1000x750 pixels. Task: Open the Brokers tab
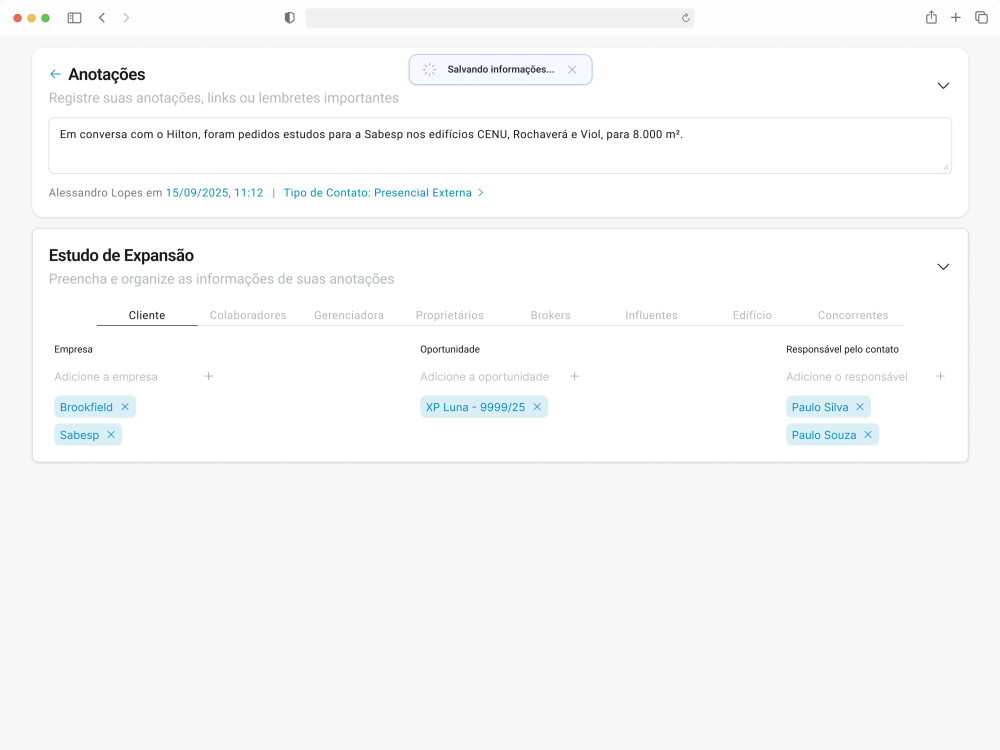click(x=550, y=315)
